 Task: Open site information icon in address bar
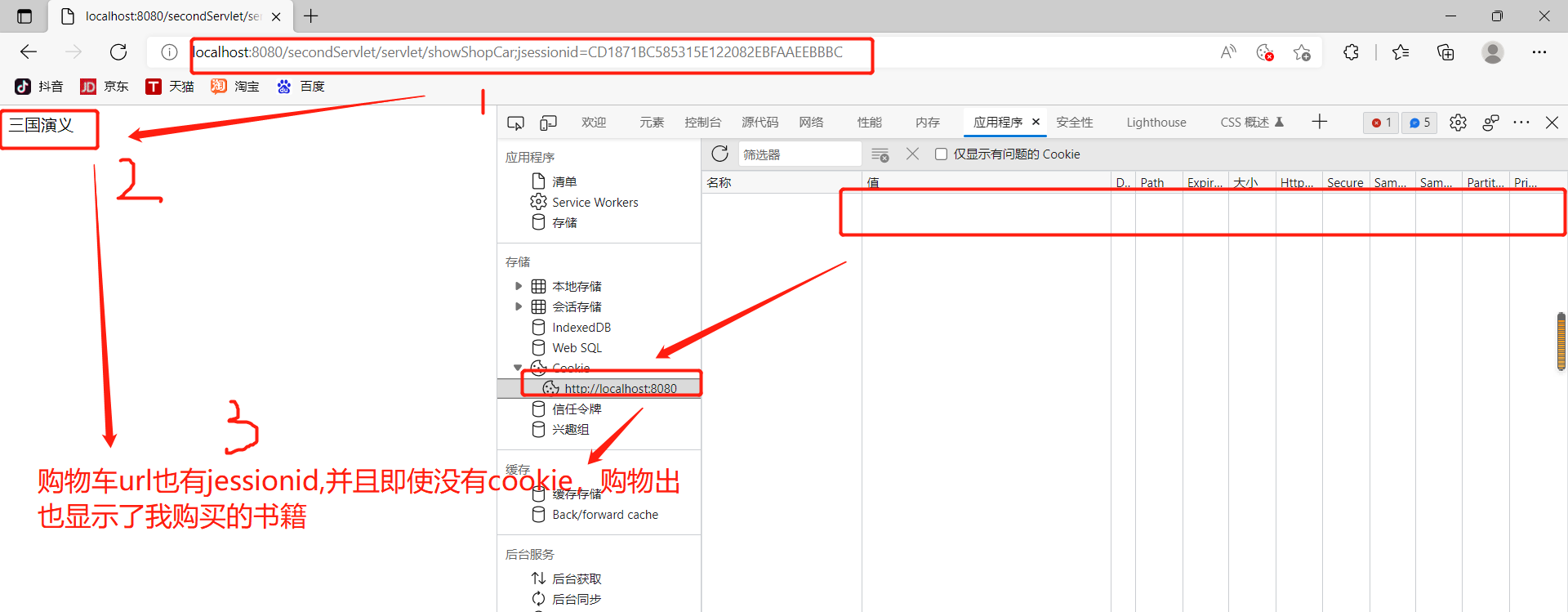tap(169, 52)
